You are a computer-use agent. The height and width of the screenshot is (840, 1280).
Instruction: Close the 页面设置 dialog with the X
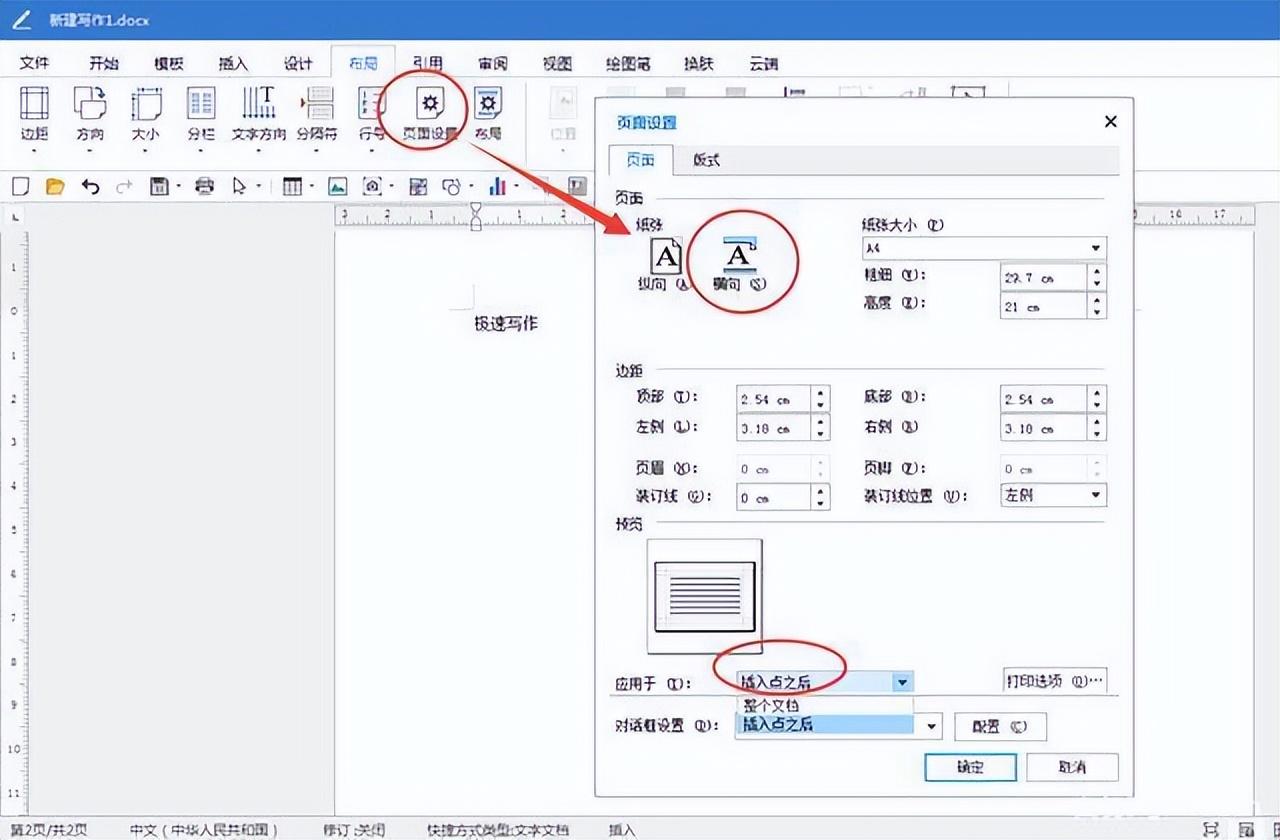coord(1110,121)
